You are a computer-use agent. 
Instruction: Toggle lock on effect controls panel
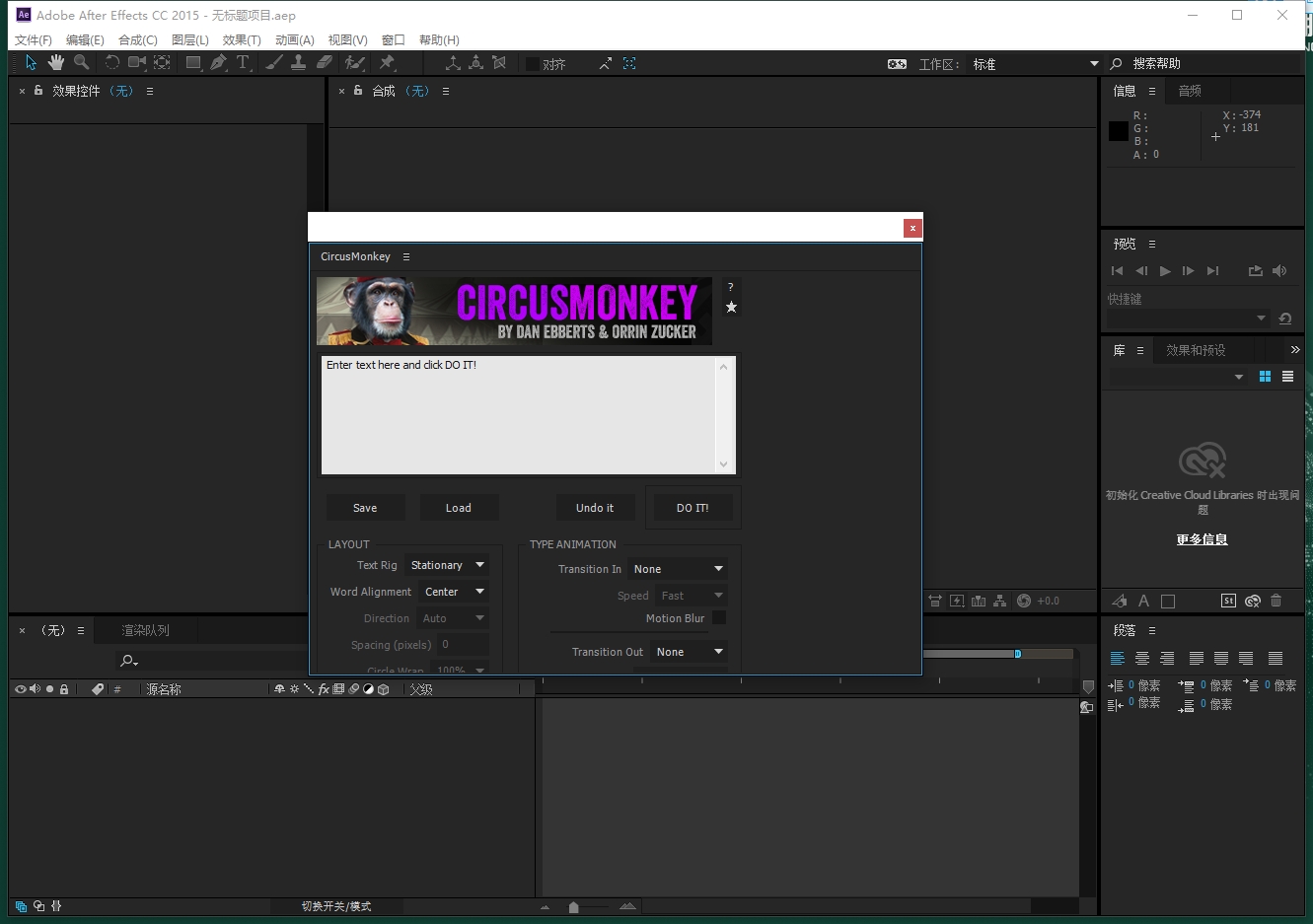(38, 91)
